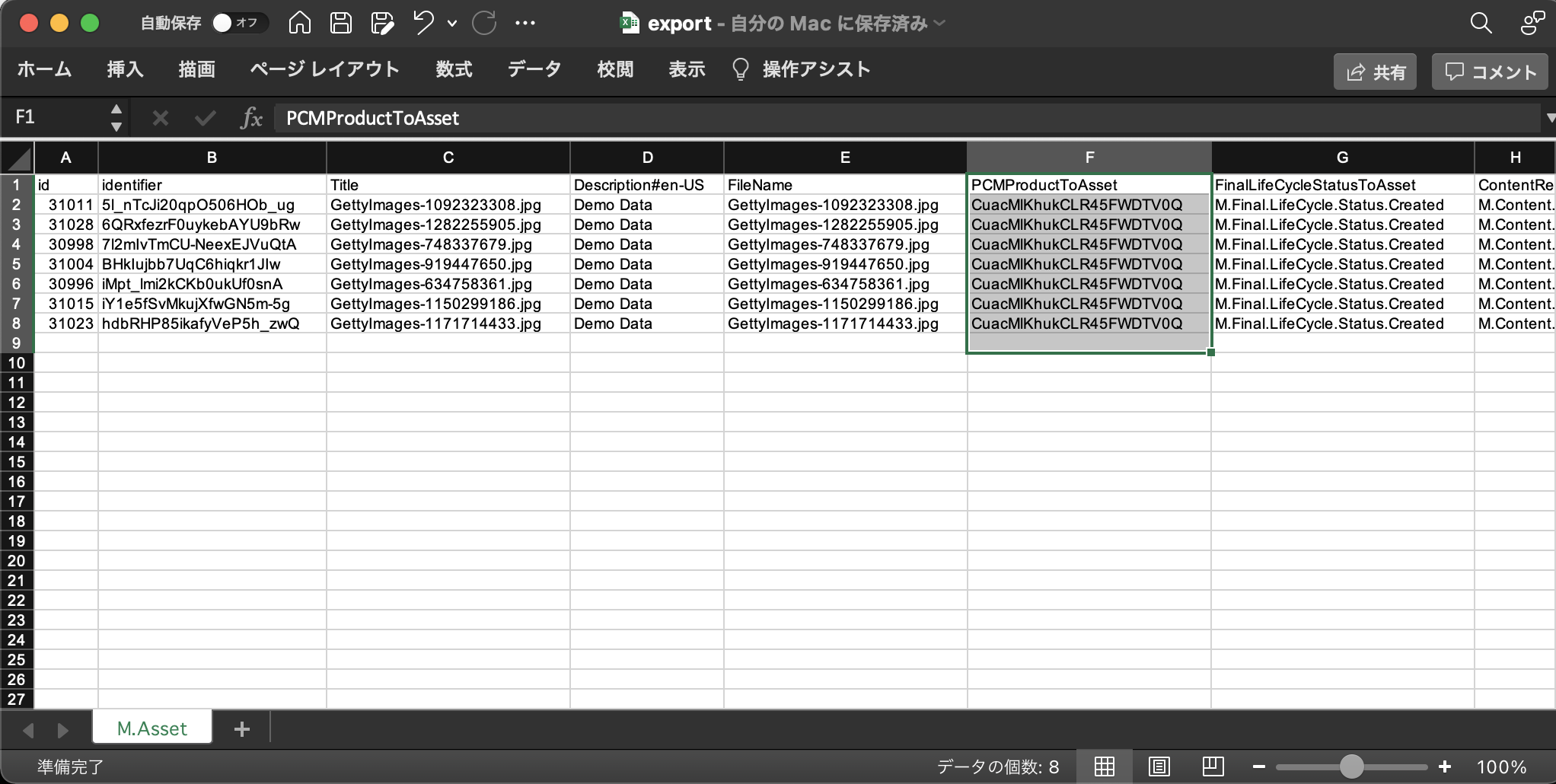Open the 校閲 ribbon tab

(615, 69)
